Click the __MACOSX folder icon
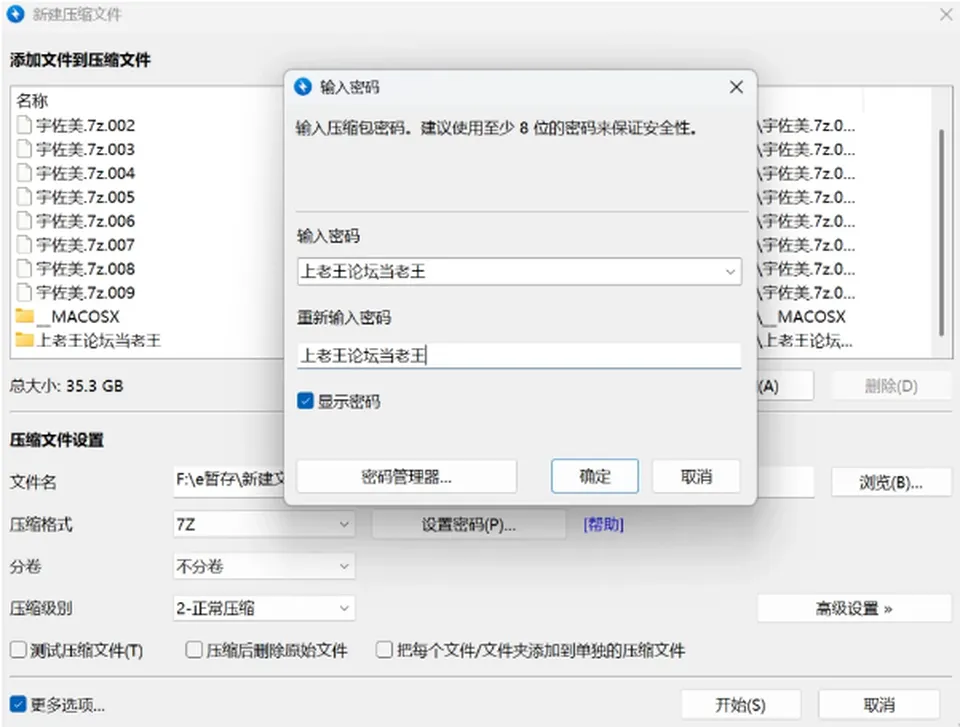Screen dimensions: 960x727 (x=24, y=315)
